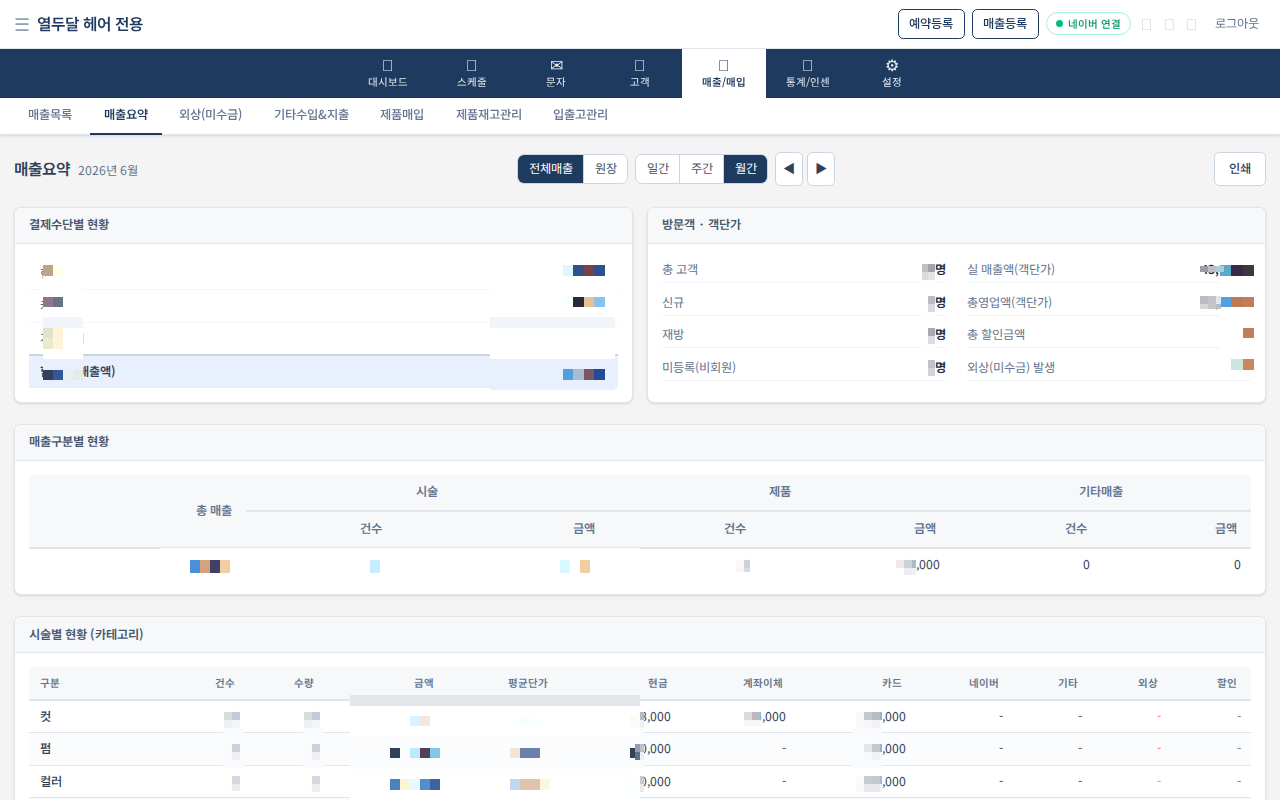Click the 평균단가 column header

(528, 683)
